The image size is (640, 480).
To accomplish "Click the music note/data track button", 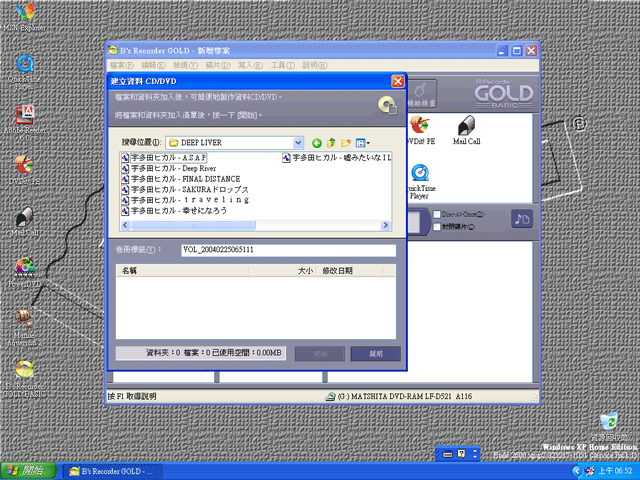I will (522, 219).
